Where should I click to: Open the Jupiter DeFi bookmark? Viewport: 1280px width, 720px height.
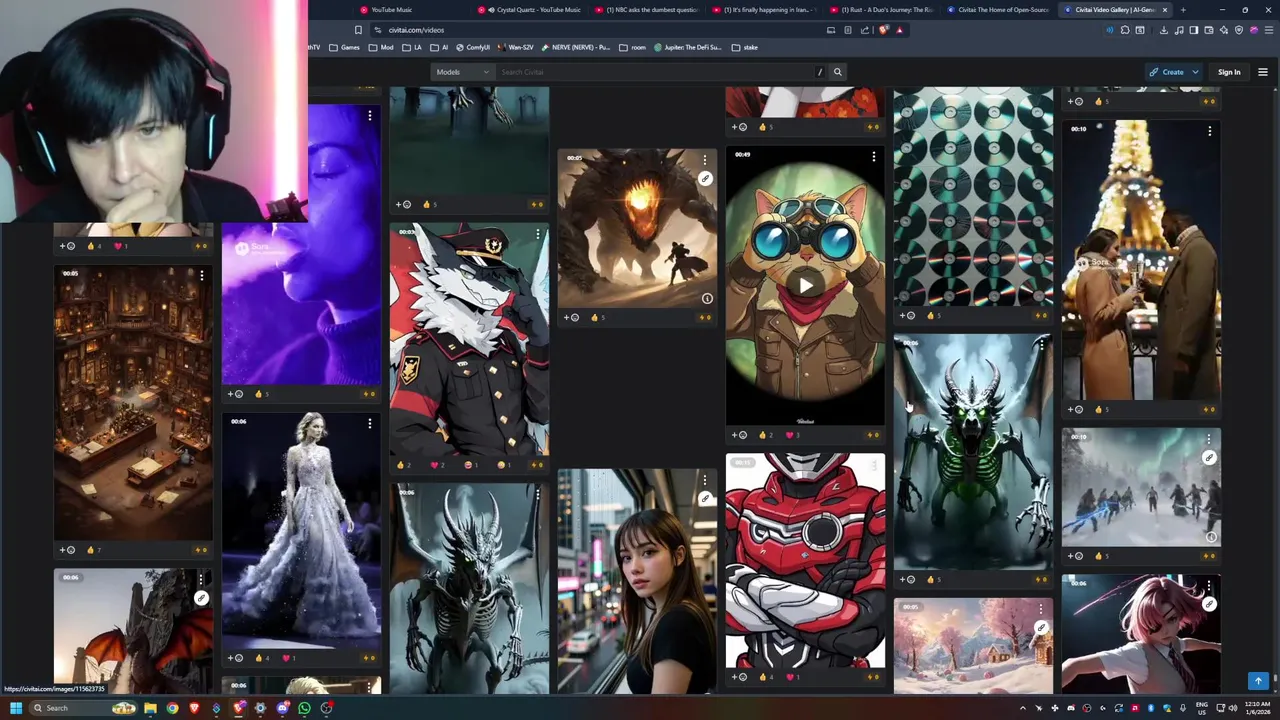[688, 47]
